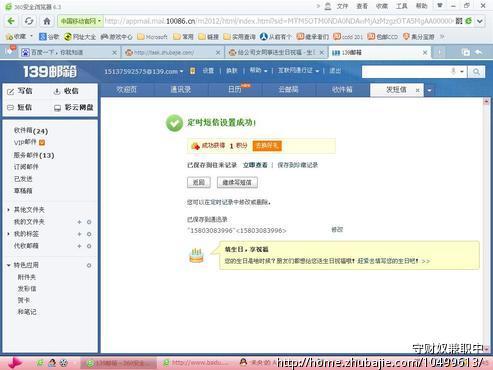Click the 写信 compose mail icon
Viewport: 493px width, 370px height.
(x=11, y=91)
